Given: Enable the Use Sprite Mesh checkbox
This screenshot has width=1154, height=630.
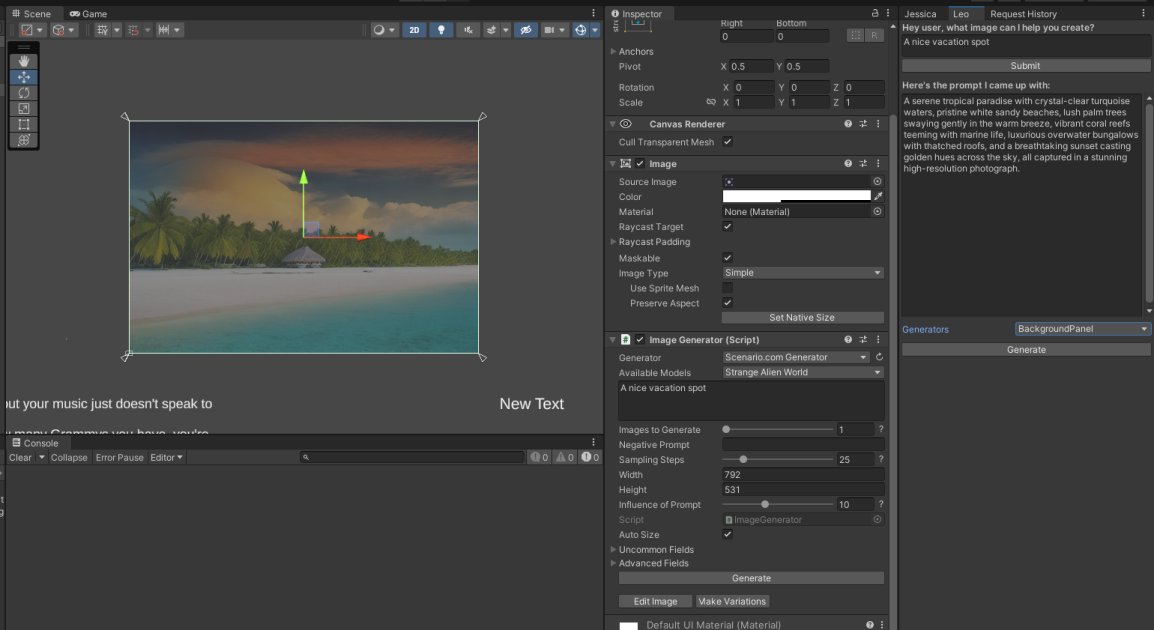Looking at the screenshot, I should (x=727, y=288).
